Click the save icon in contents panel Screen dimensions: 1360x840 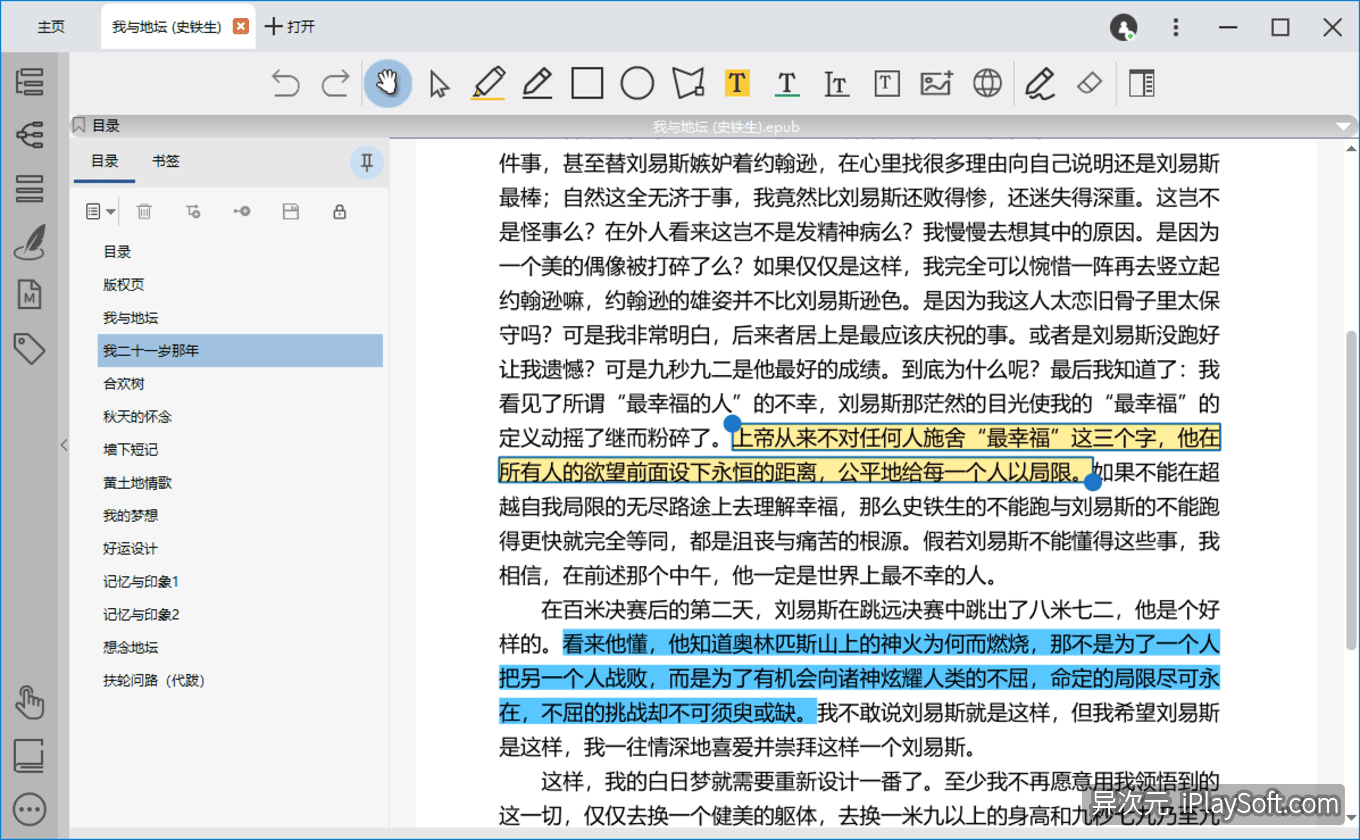point(291,211)
